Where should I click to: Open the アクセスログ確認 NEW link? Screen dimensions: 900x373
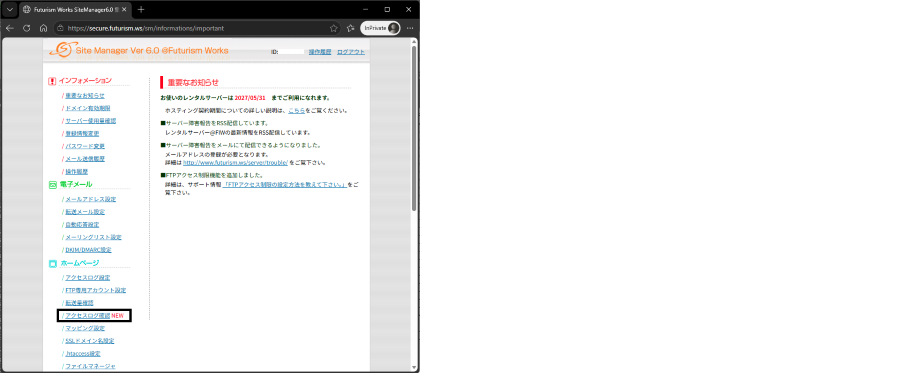95,316
